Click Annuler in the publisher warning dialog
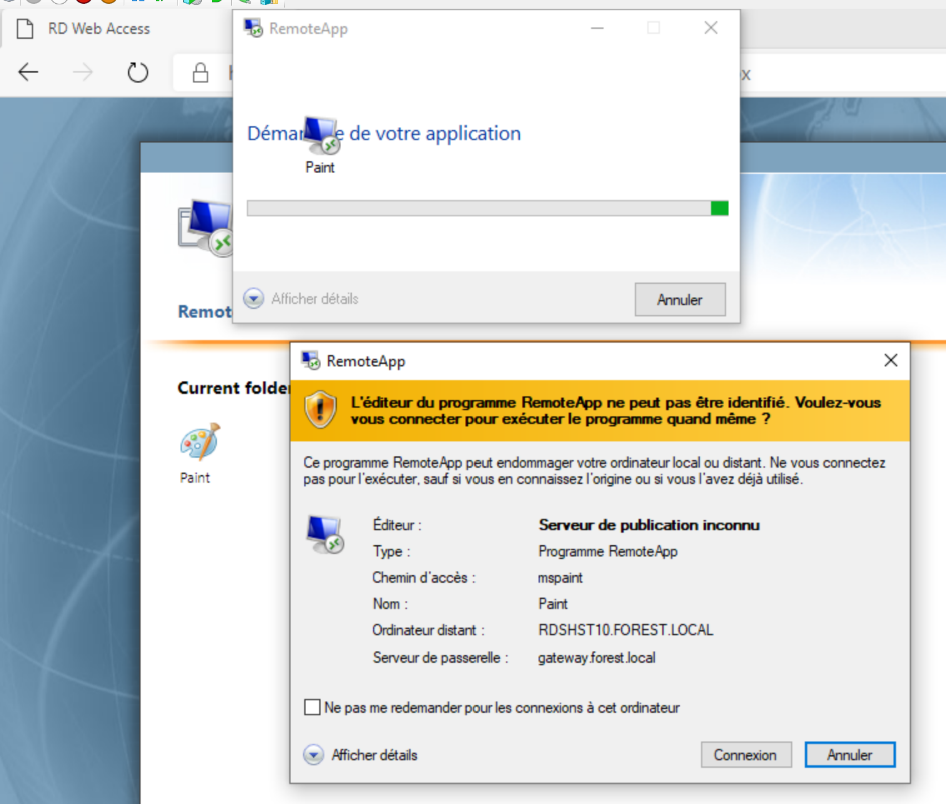Viewport: 946px width, 804px height. 849,755
